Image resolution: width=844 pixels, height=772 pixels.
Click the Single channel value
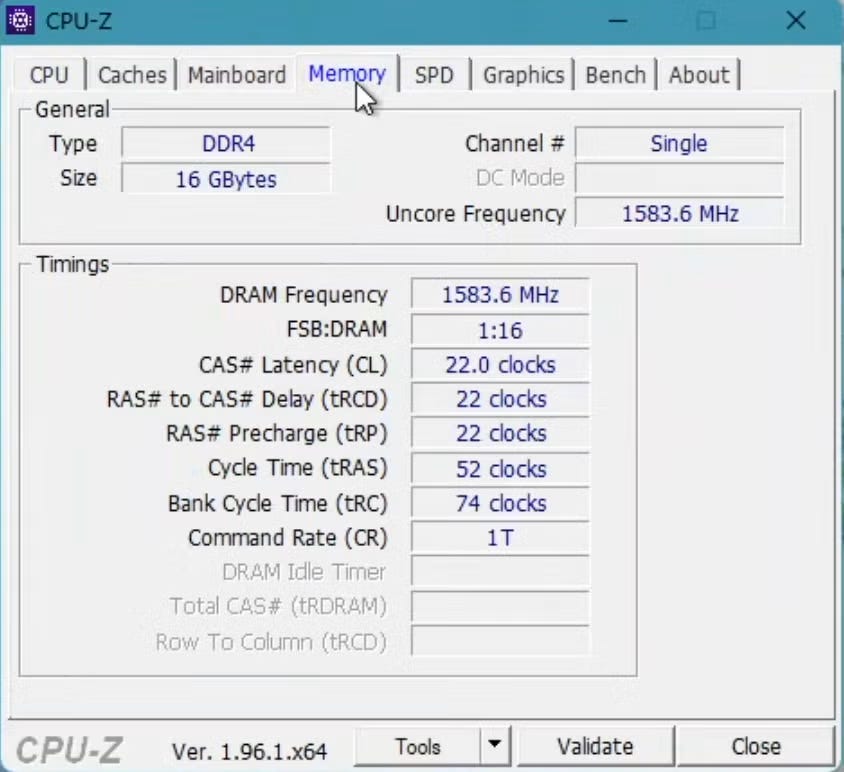coord(679,144)
